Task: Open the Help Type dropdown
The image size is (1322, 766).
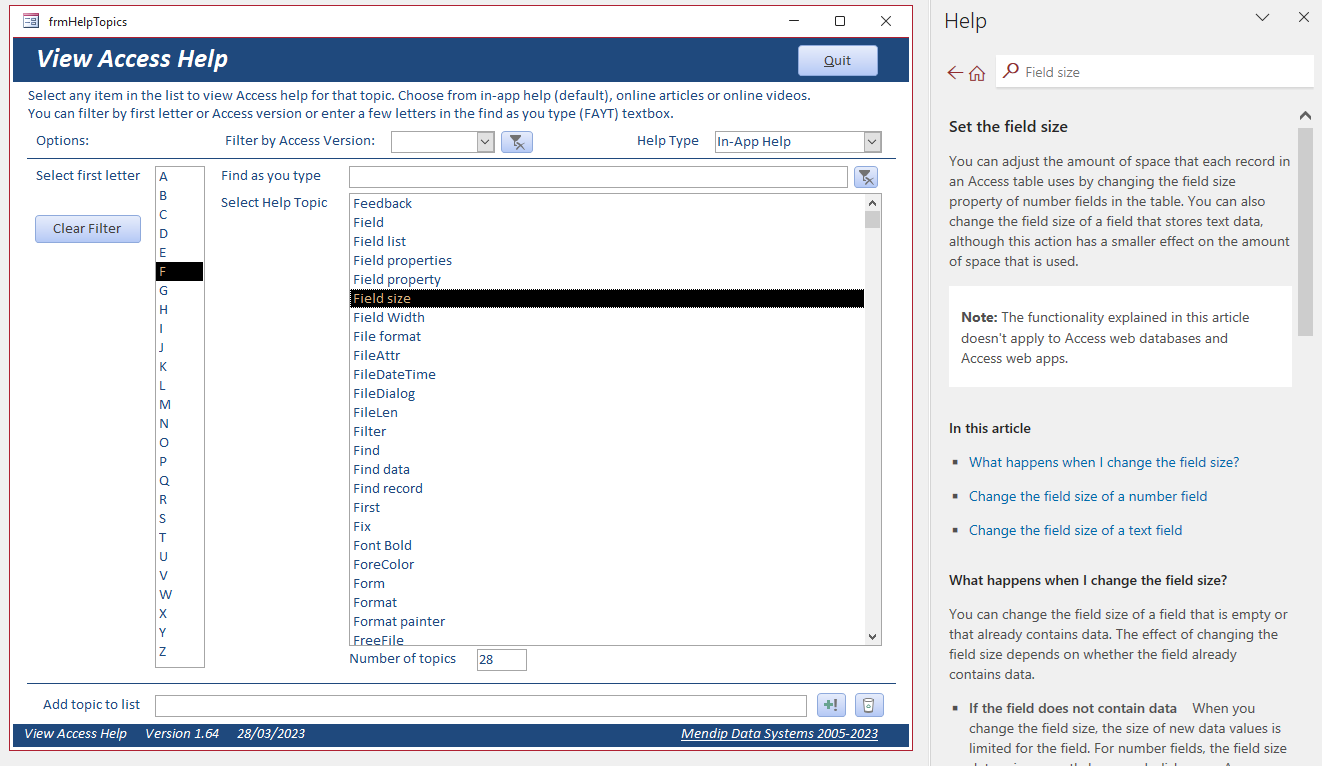Action: tap(872, 142)
